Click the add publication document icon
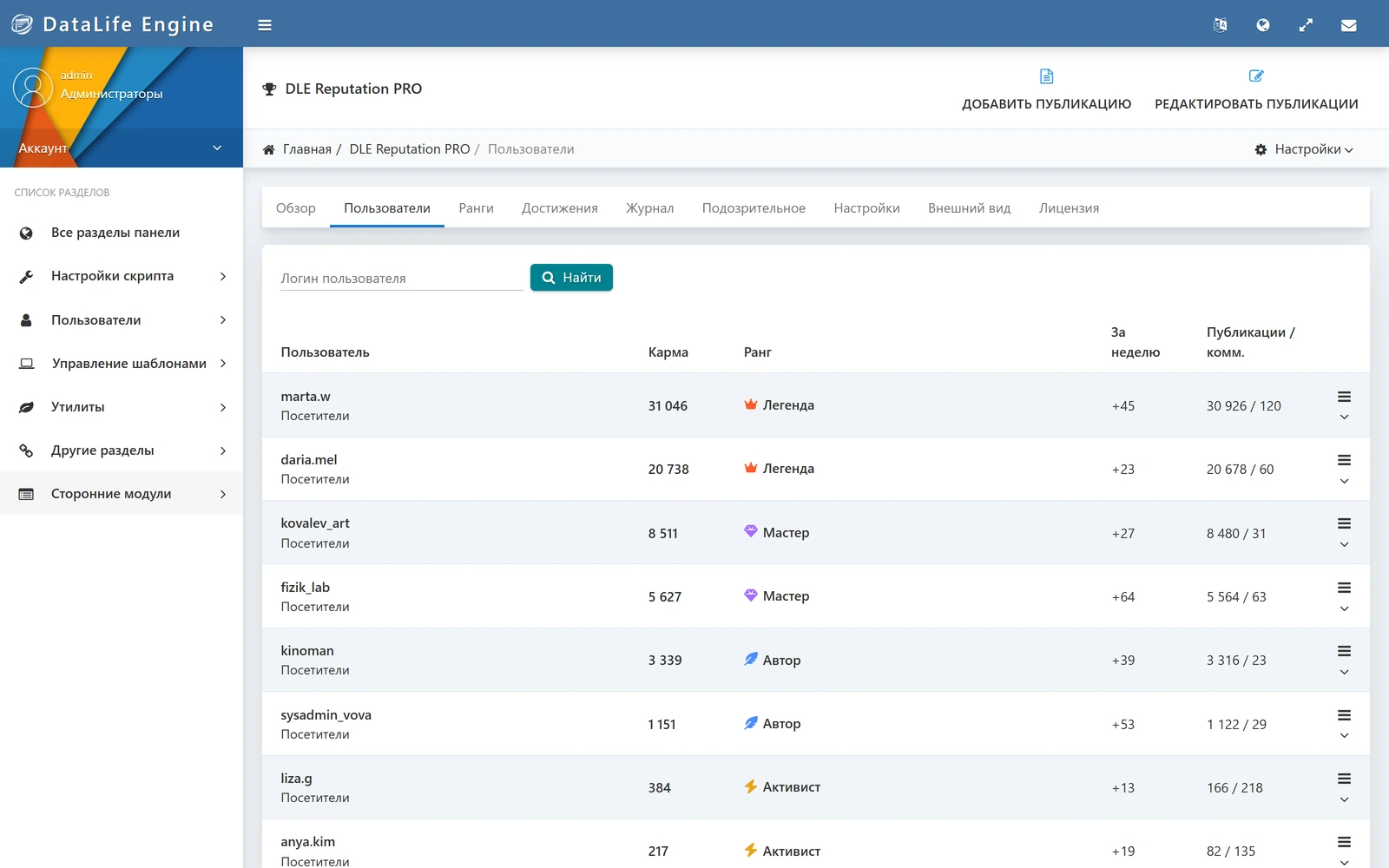 pyautogui.click(x=1047, y=76)
